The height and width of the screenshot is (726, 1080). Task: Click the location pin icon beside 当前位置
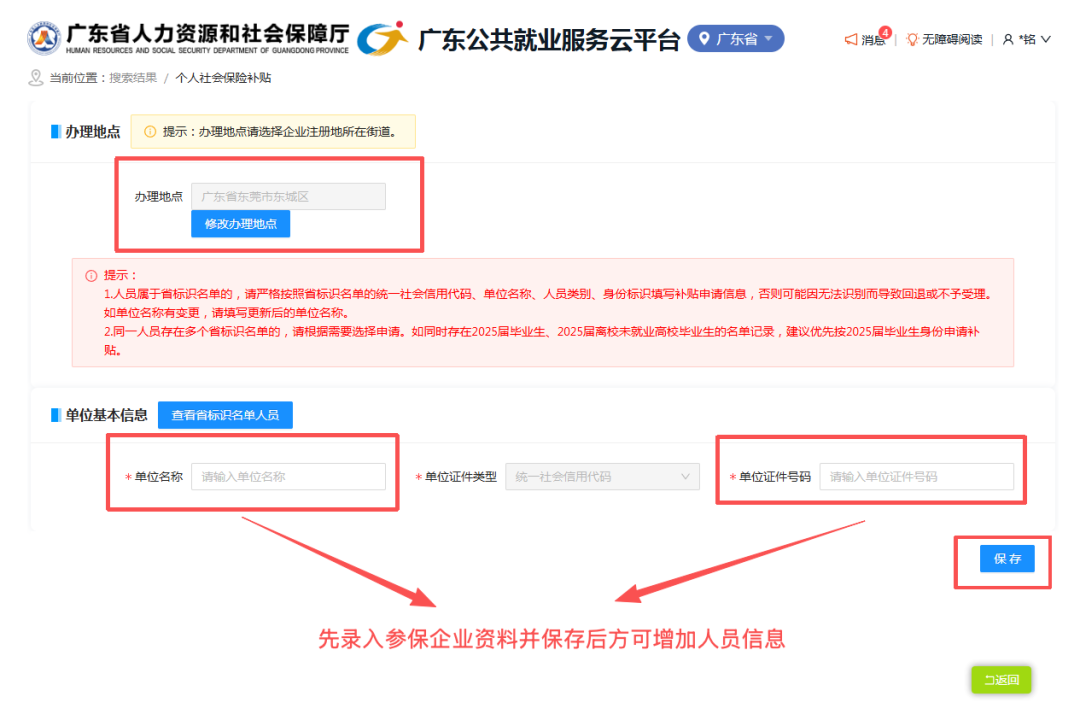pos(36,78)
